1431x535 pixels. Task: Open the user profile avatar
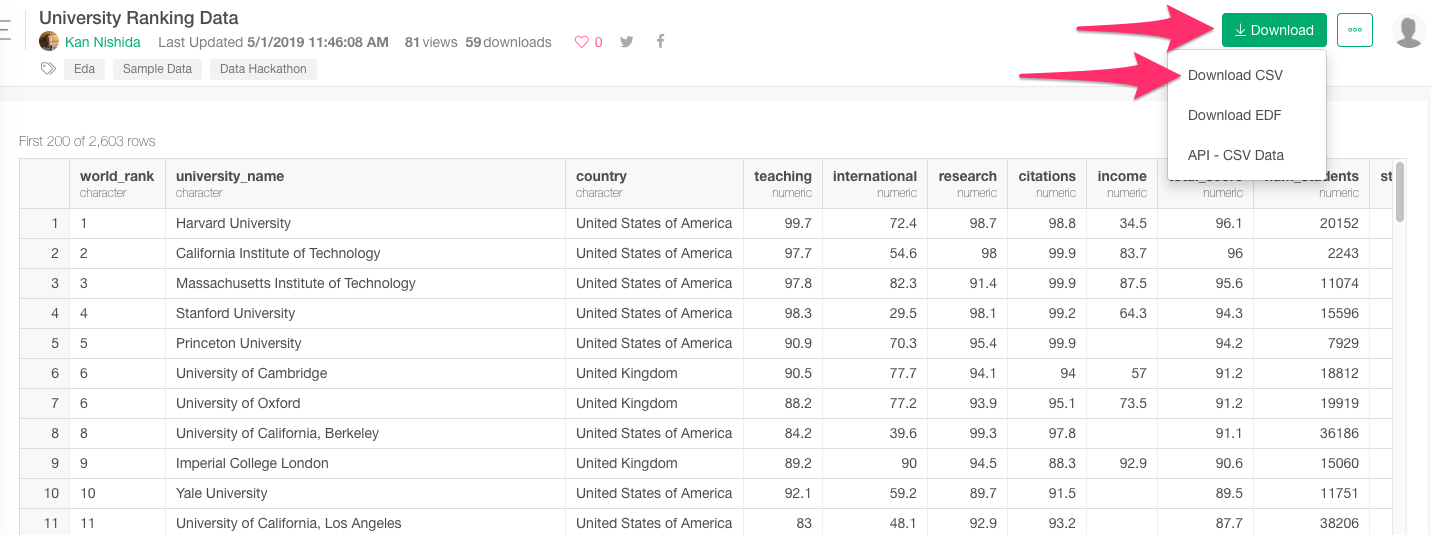1409,31
